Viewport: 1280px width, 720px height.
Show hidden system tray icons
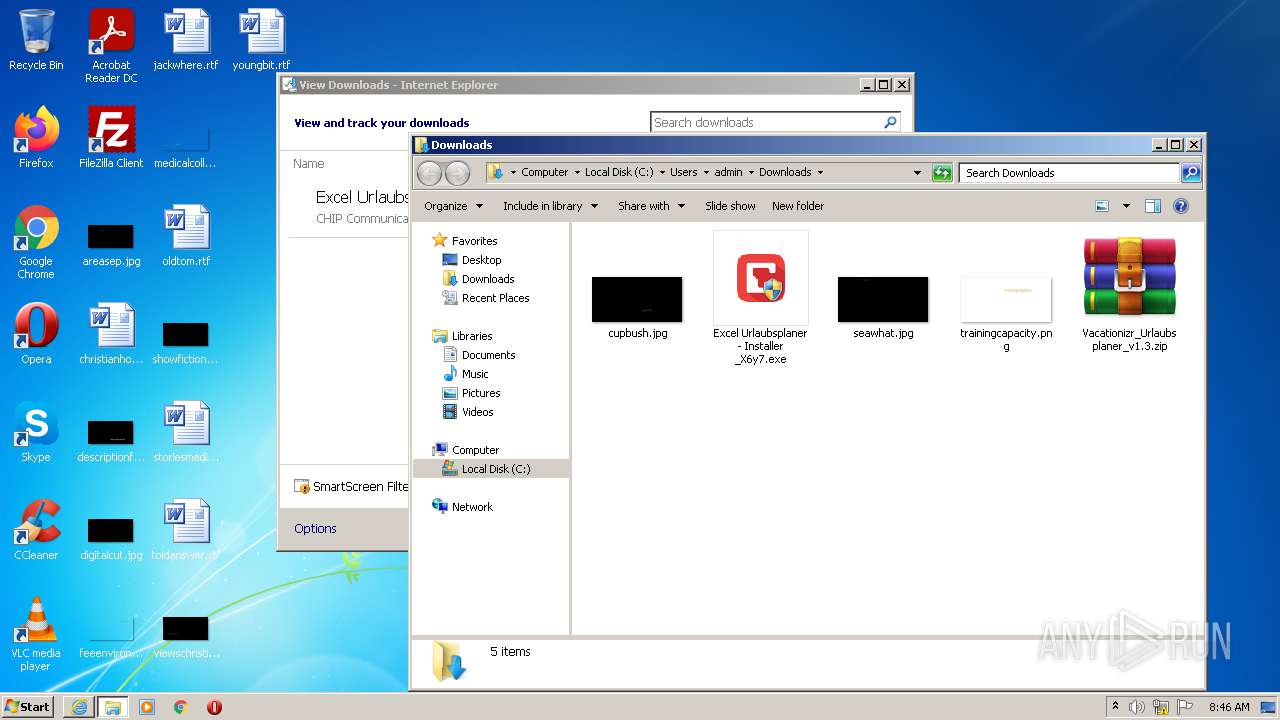tap(1115, 707)
